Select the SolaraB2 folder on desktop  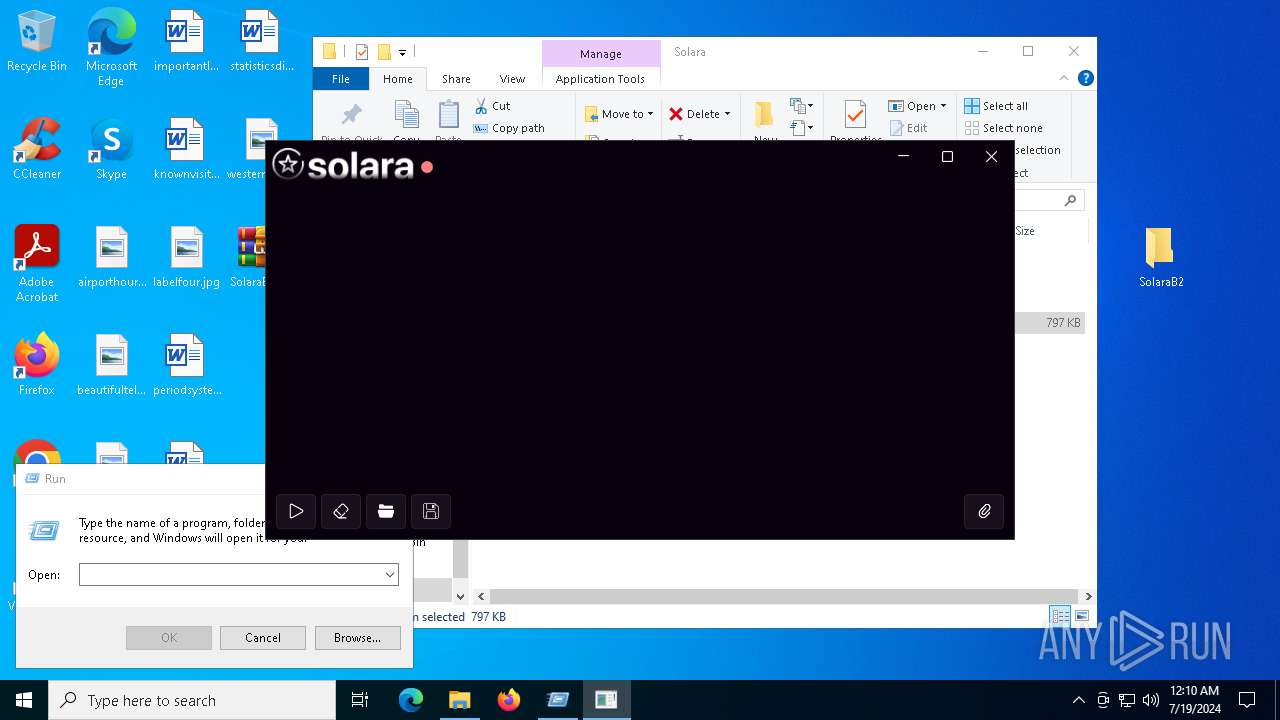pos(1161,257)
